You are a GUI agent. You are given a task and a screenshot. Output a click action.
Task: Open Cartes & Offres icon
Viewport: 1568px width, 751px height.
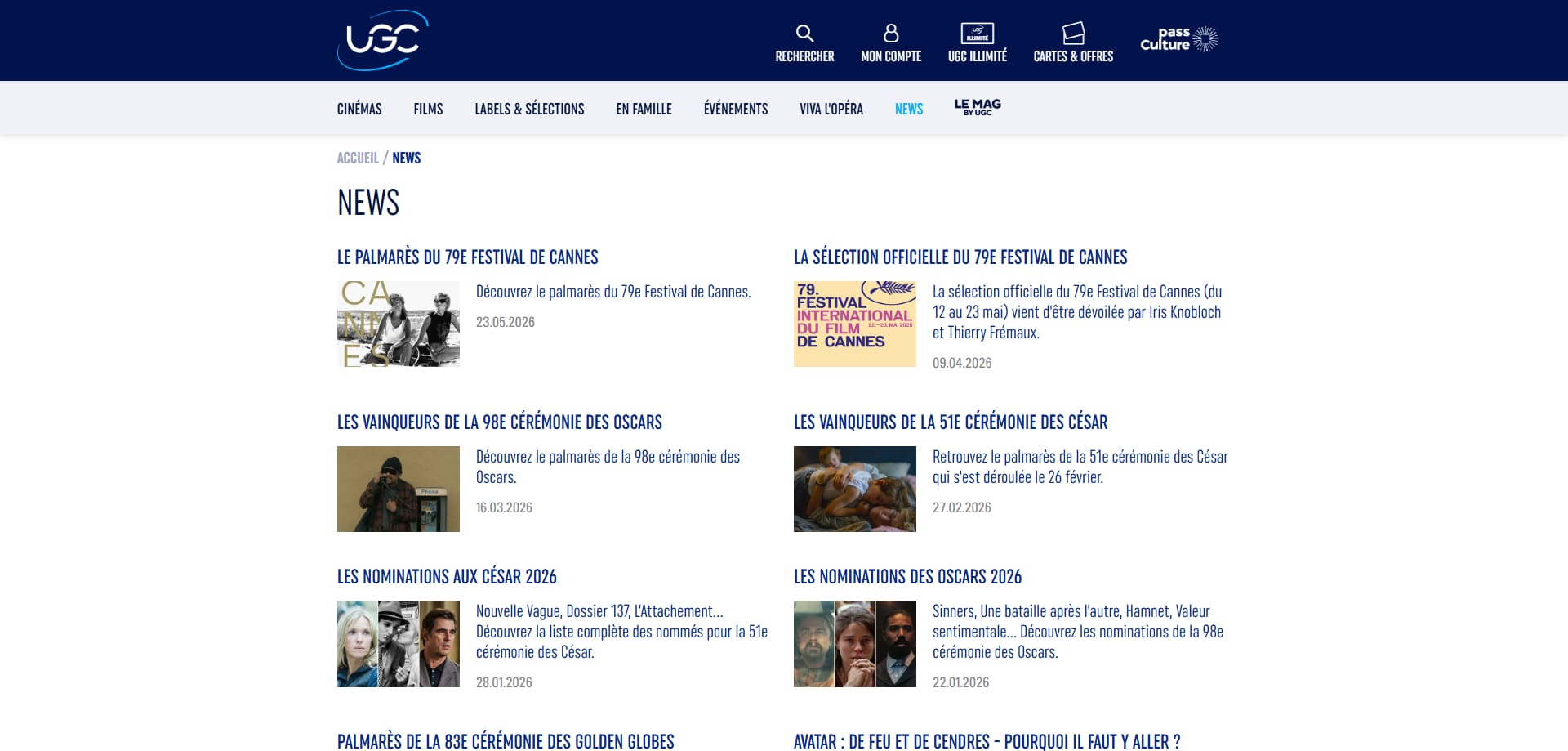tap(1073, 34)
